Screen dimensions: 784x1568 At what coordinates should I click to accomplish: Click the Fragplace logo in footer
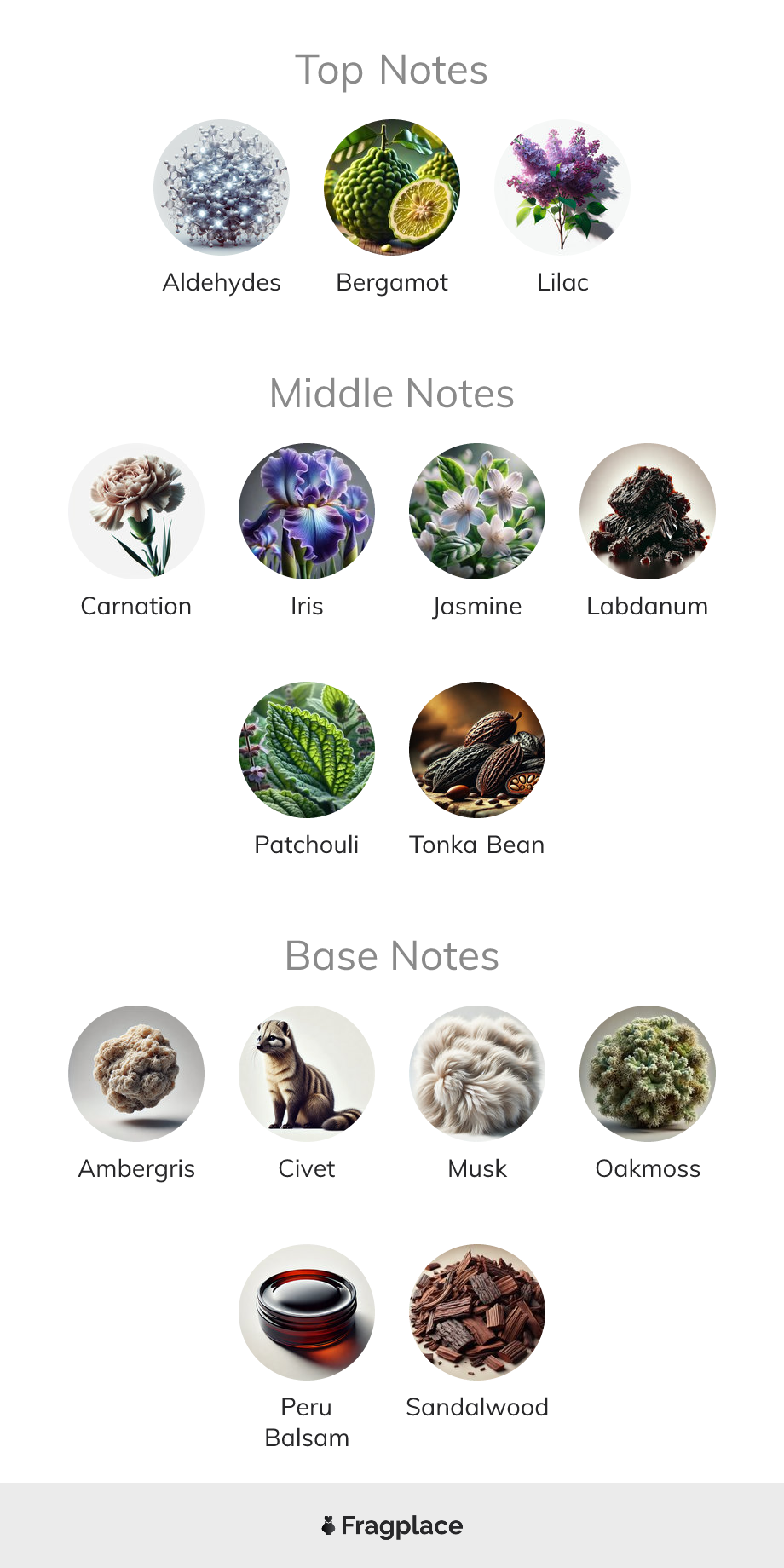click(392, 1525)
